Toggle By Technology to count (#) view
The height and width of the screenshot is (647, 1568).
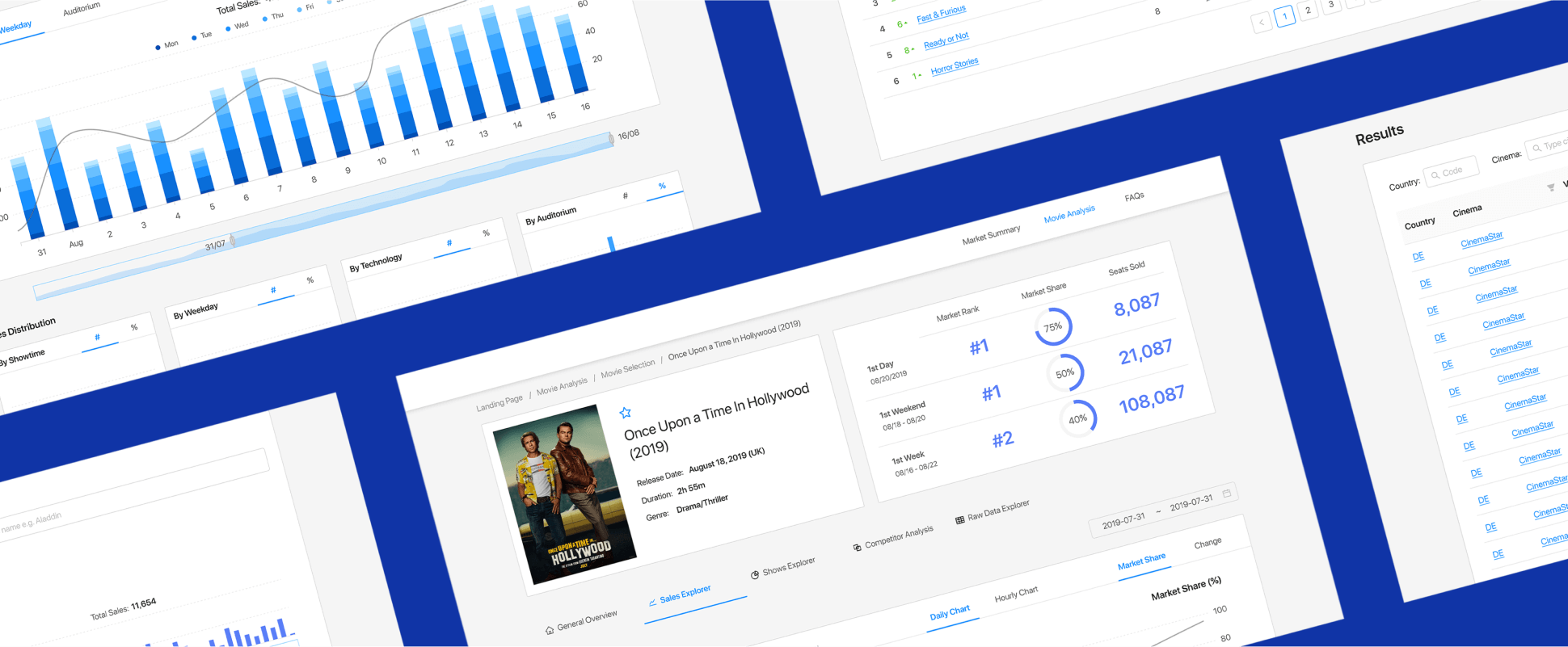pos(449,242)
